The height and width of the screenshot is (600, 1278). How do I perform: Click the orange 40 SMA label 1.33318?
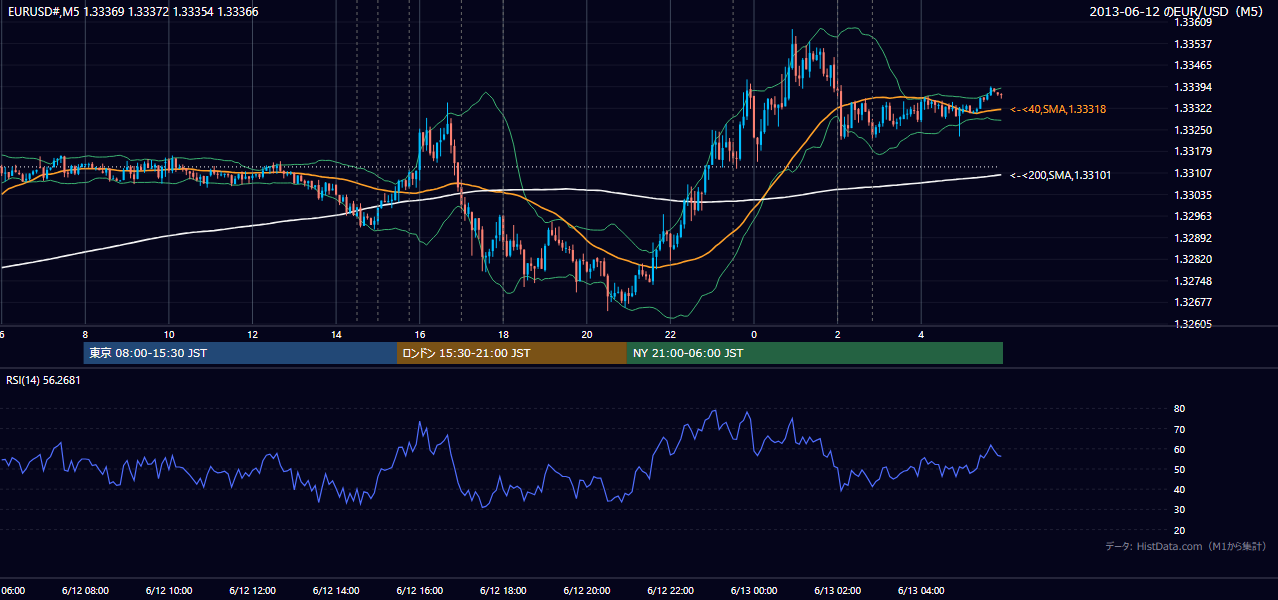click(1058, 109)
